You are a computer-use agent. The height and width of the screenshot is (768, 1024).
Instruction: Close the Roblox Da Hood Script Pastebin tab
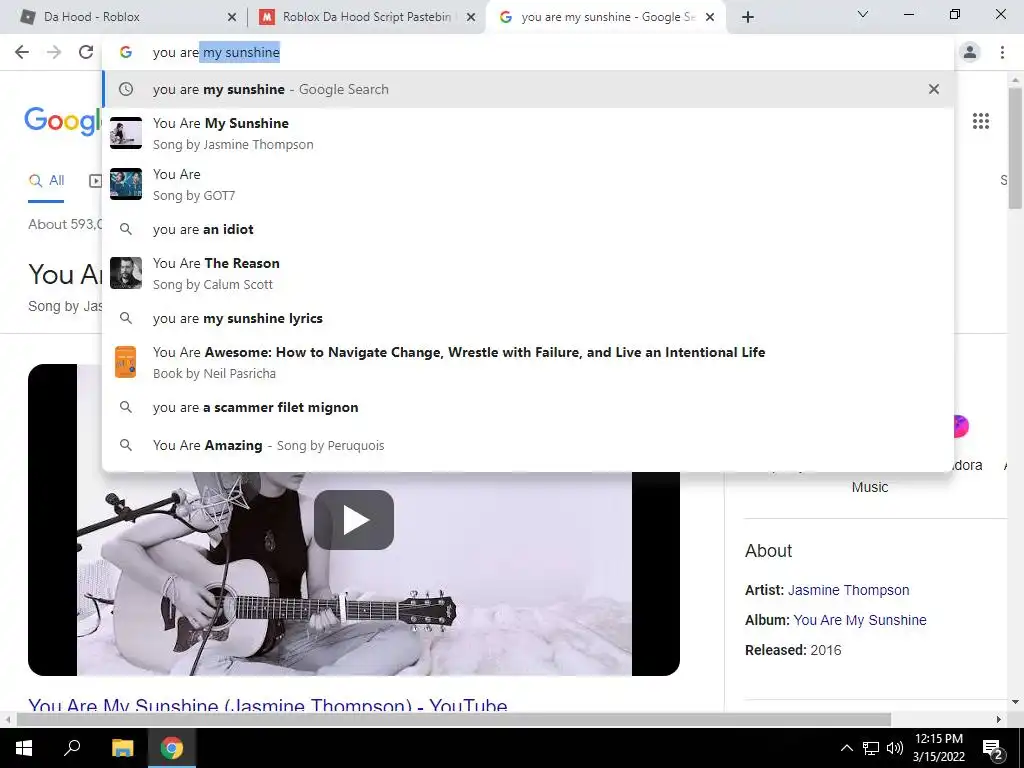pos(471,18)
